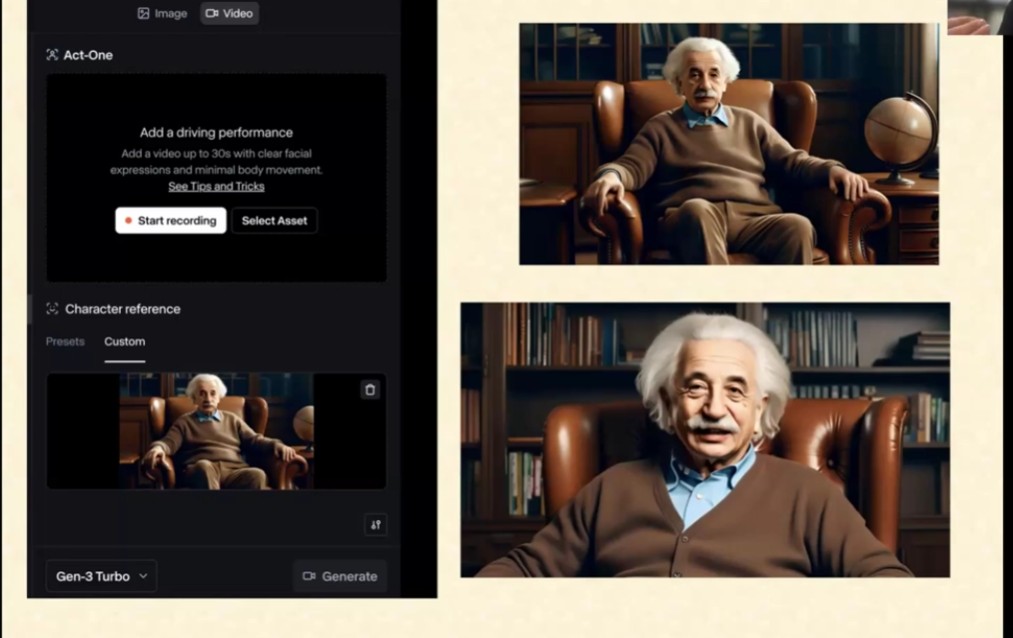
Task: Click the close-up smiling man image
Action: (705, 440)
